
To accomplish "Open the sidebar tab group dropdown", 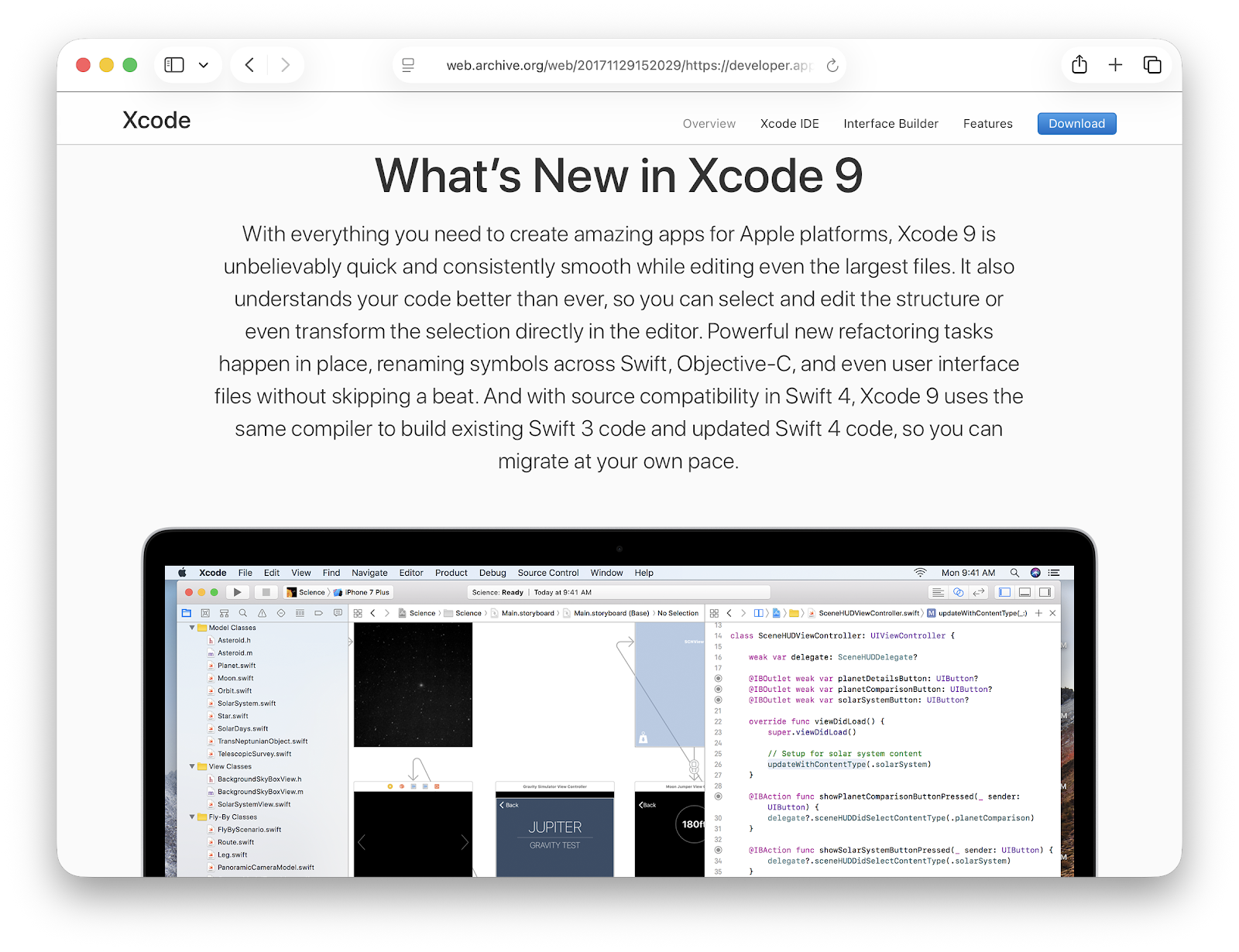I will click(204, 65).
